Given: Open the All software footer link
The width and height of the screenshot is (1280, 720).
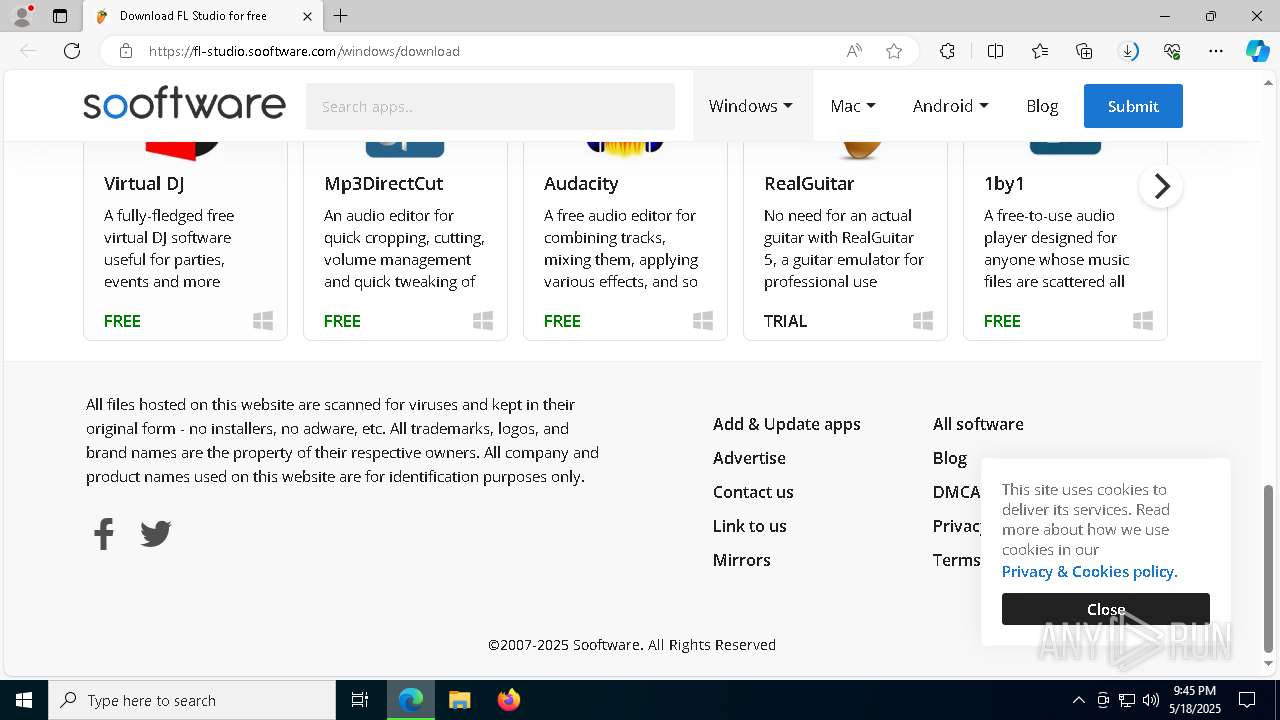Looking at the screenshot, I should pyautogui.click(x=978, y=424).
